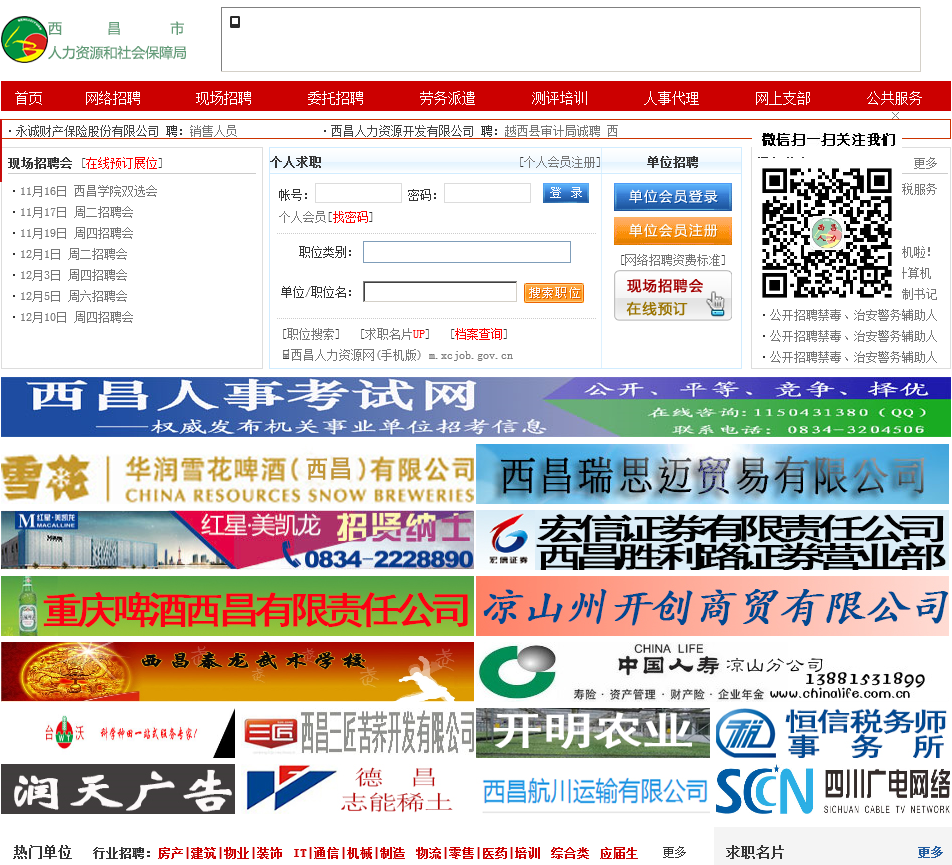Image resolution: width=952 pixels, height=865 pixels.
Task: Click 单位会员注册 button
Action: coord(673,231)
